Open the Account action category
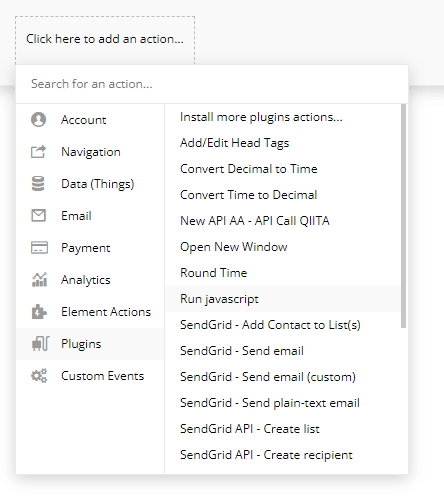Screen dimensions: 444x496 [90, 120]
